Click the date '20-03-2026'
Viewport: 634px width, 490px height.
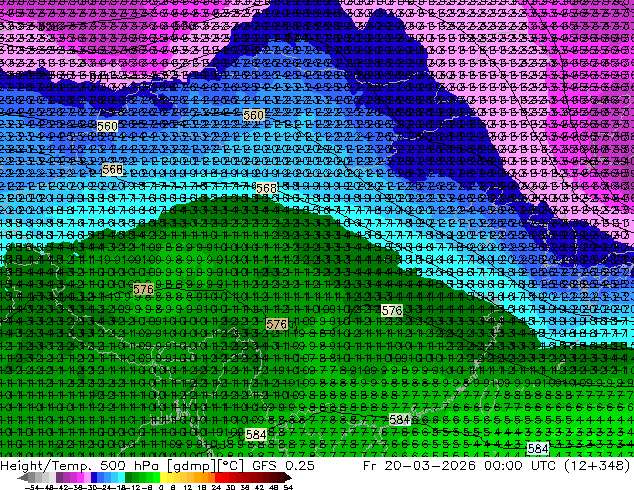(x=430, y=465)
